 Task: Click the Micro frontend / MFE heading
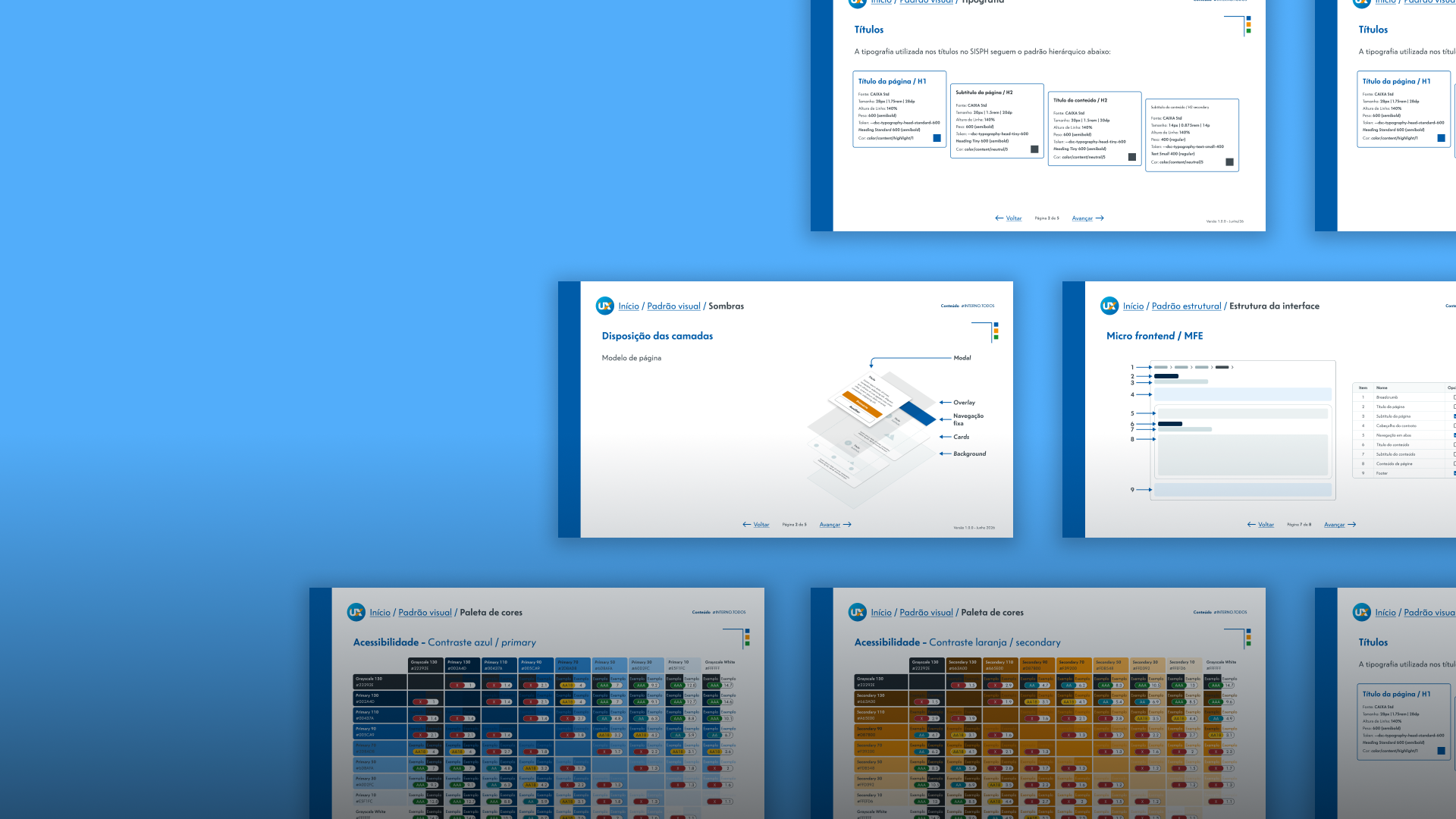1155,336
